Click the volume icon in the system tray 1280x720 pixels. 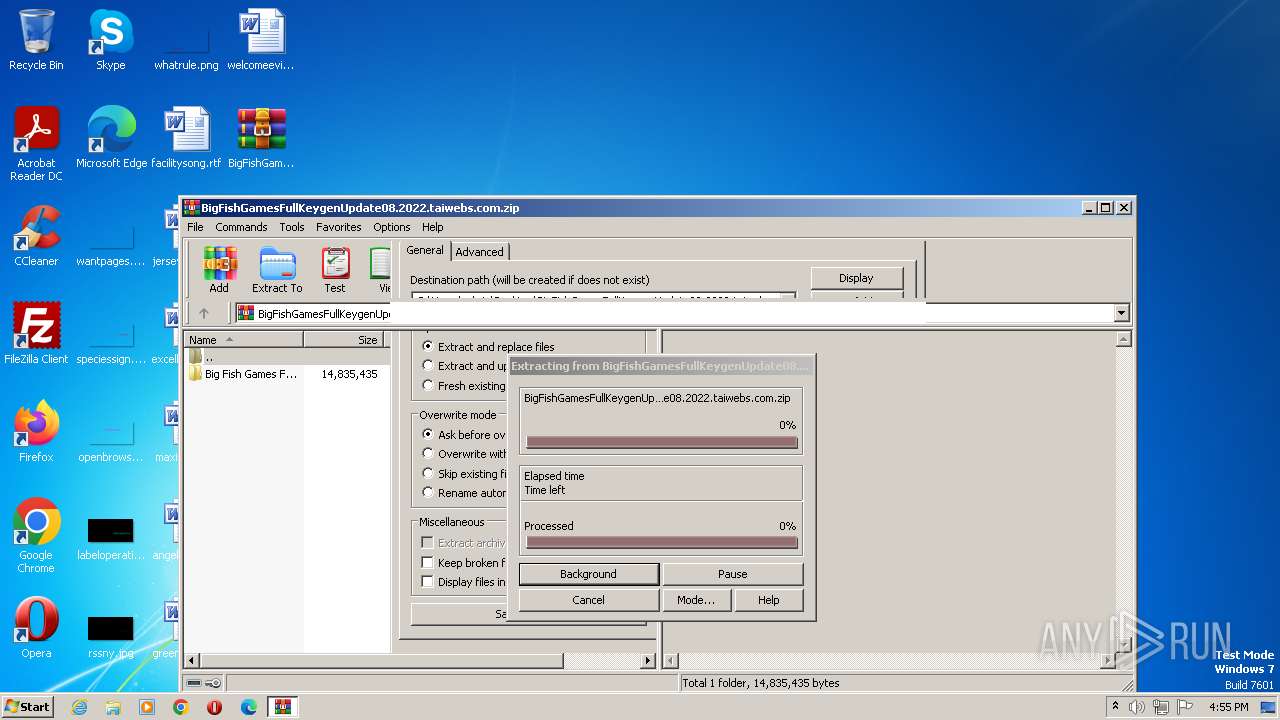coord(1137,707)
